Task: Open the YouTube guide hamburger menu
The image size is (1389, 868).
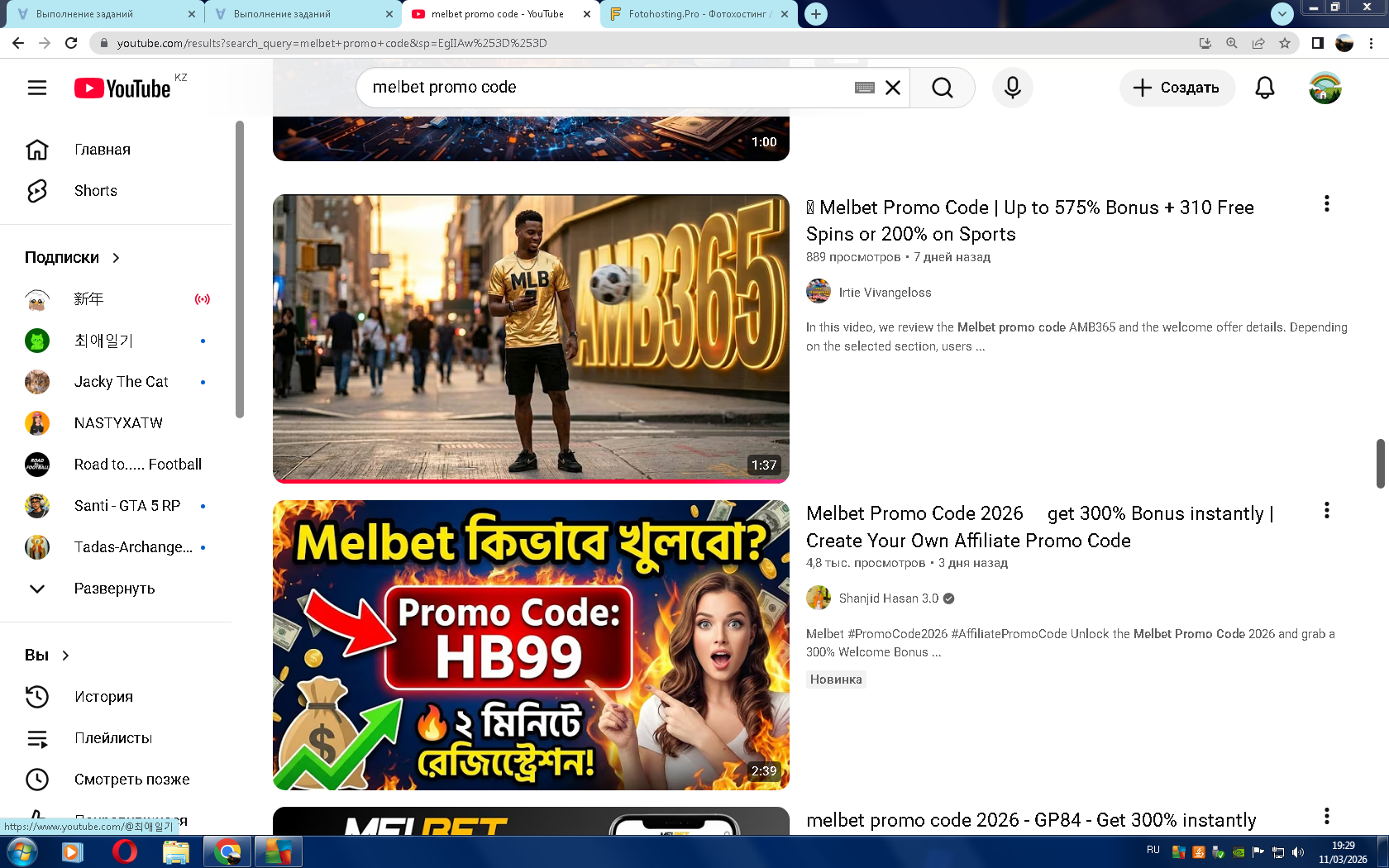Action: 37,88
